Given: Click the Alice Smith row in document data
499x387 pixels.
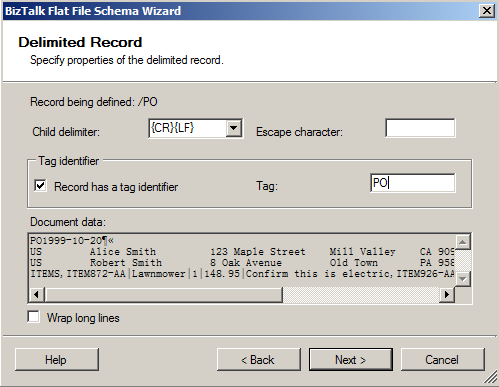Looking at the screenshot, I should pyautogui.click(x=242, y=252).
